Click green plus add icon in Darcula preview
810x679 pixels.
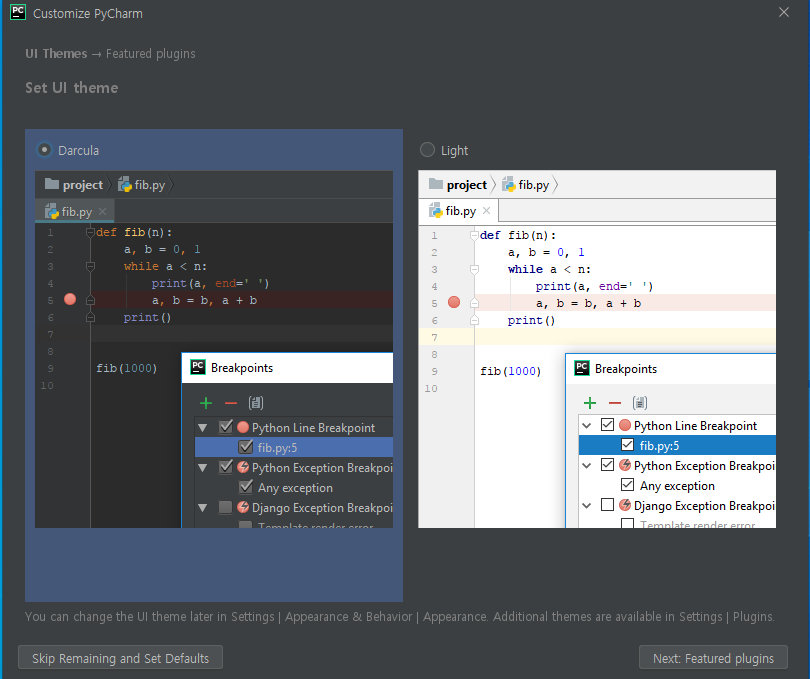tap(206, 403)
